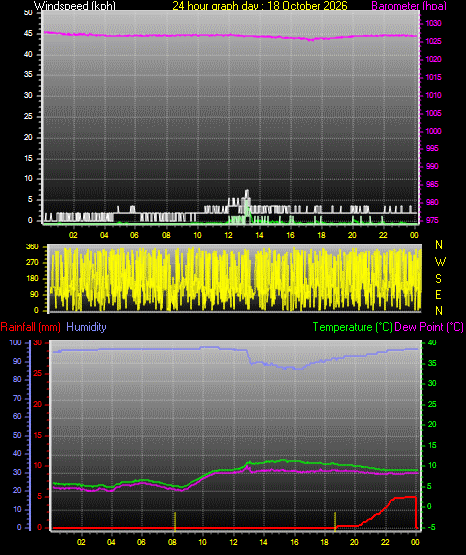Select the "24 hour graph day : 18 October 2026" heading

pyautogui.click(x=260, y=6)
